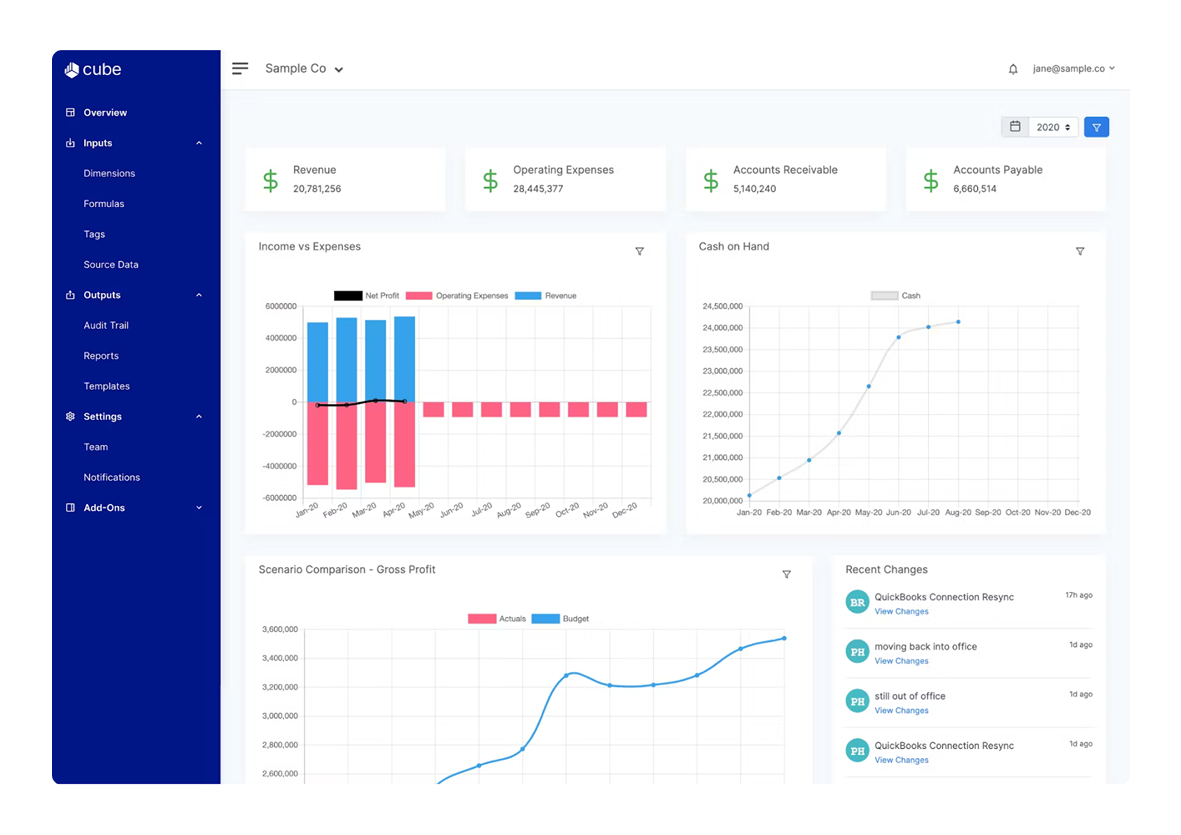Click the Cash on Hand chart filter icon

(1080, 251)
